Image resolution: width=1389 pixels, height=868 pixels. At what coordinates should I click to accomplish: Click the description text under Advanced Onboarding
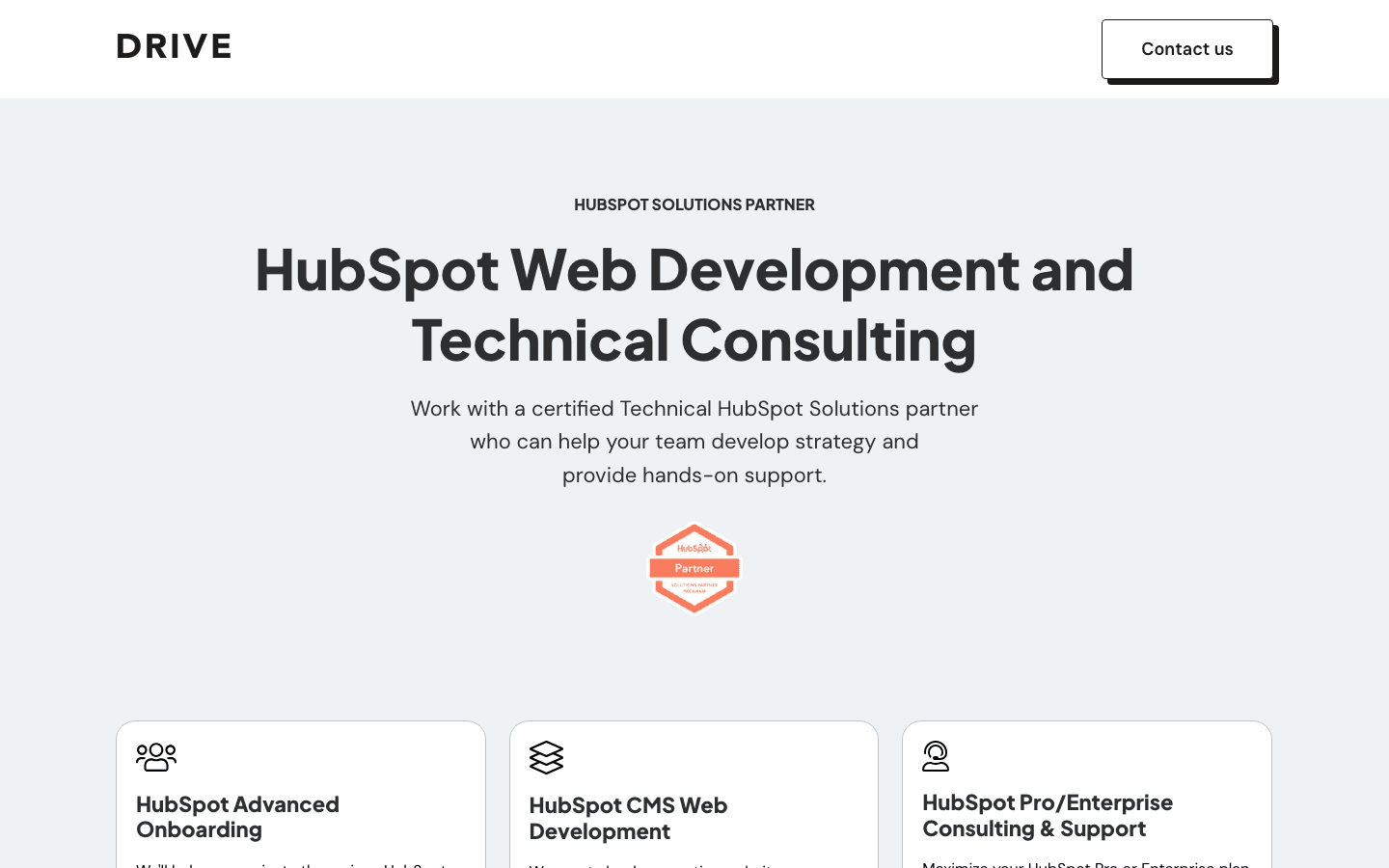click(x=292, y=864)
